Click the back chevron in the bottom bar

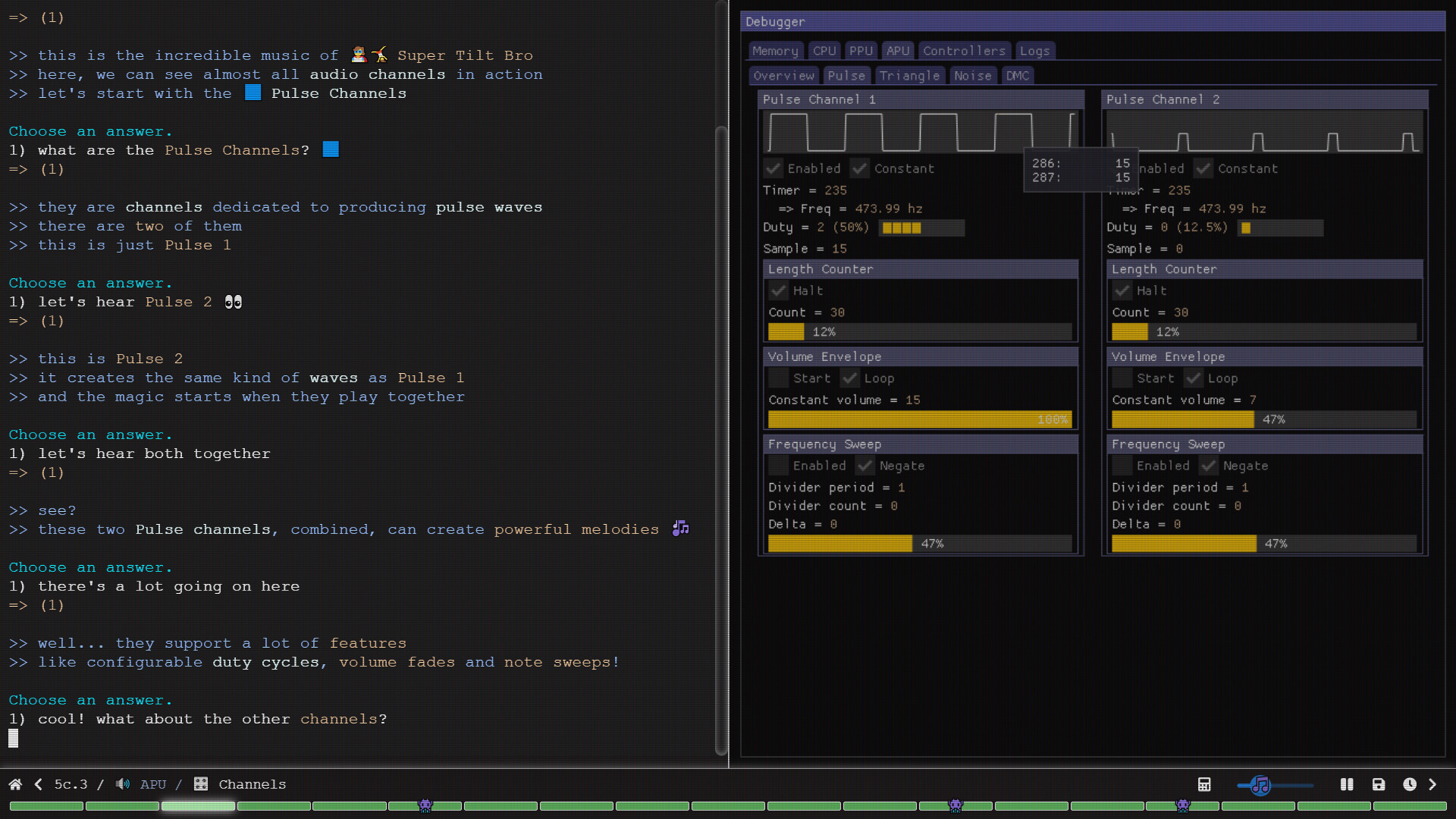tap(37, 784)
